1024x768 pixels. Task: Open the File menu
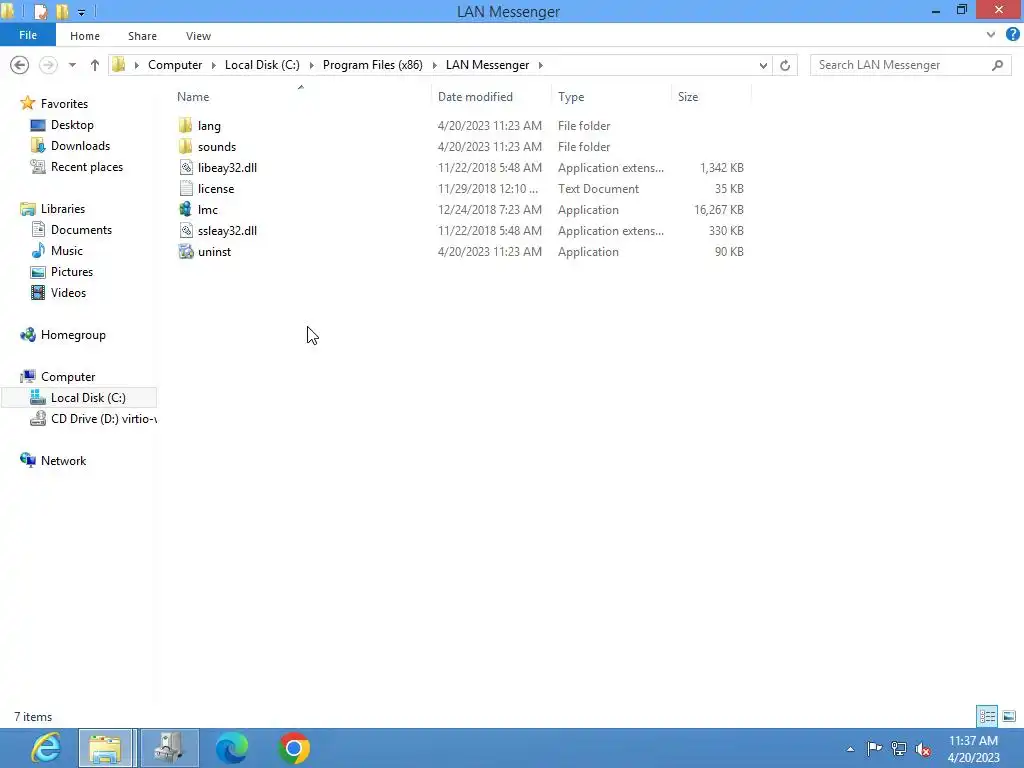tap(28, 35)
